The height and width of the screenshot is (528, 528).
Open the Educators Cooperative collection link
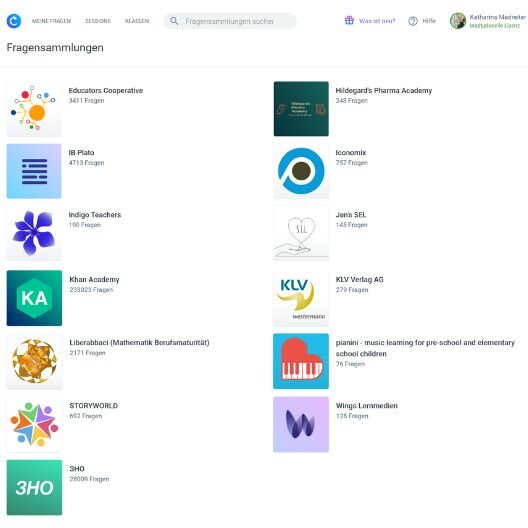pos(106,91)
